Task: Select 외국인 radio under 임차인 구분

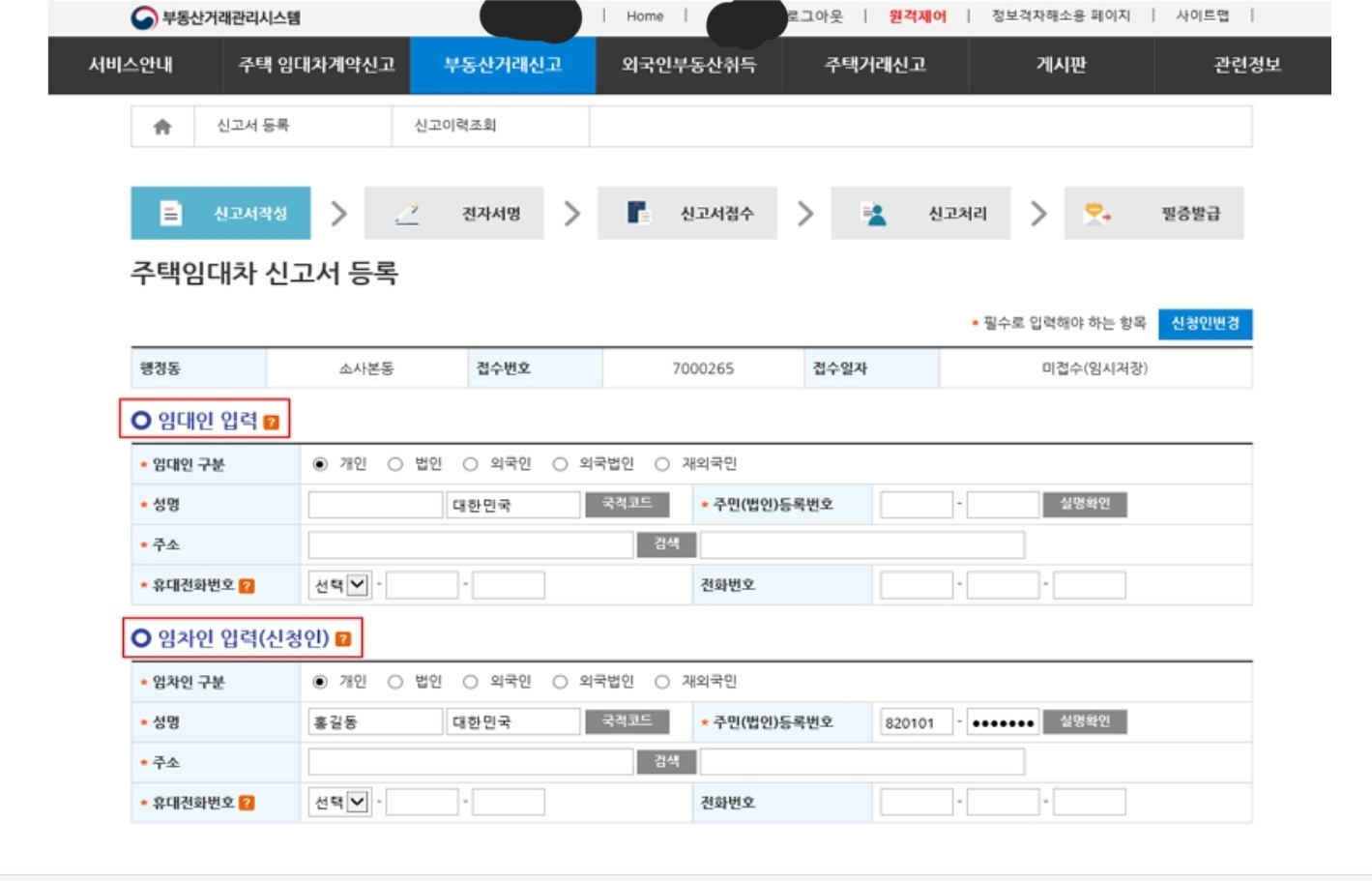Action: click(470, 682)
